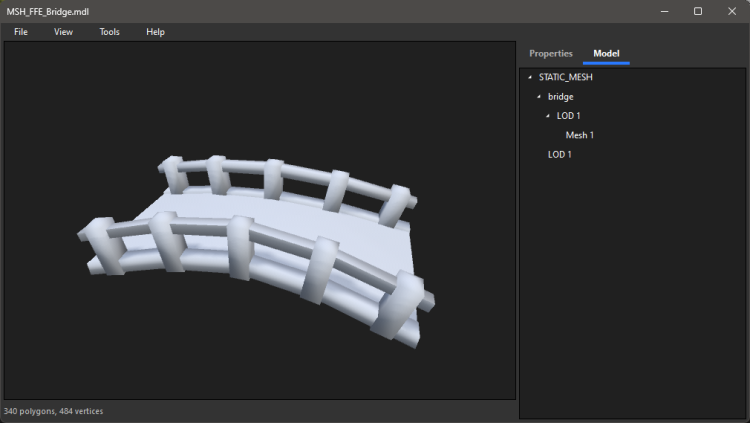This screenshot has width=750, height=423.
Task: Open the File menu
Action: tap(21, 32)
